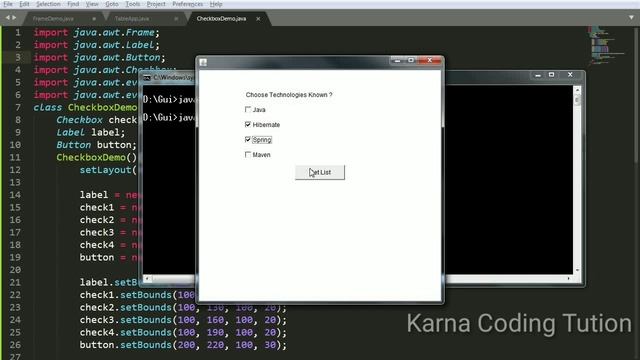Check the Java checkbox
Screen dimensions: 640x360
click(x=248, y=109)
